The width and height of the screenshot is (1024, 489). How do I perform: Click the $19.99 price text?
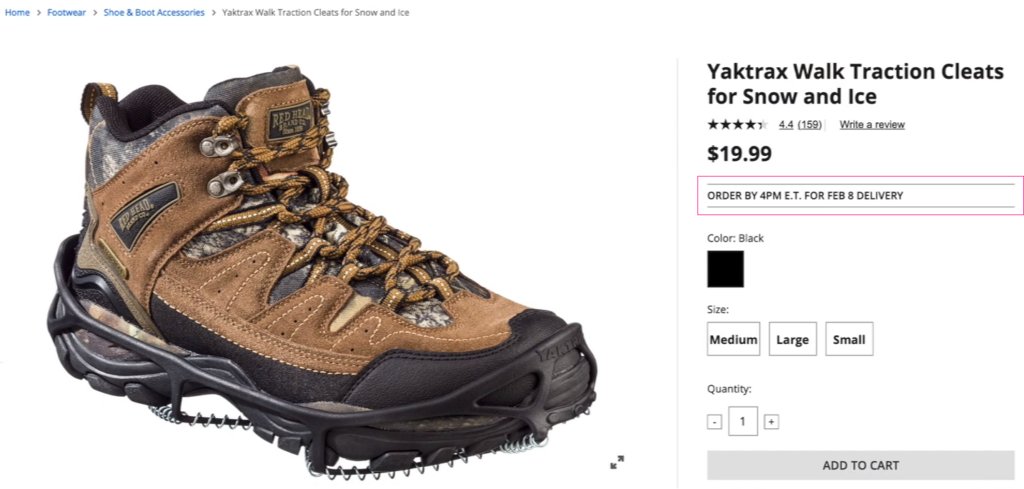click(x=739, y=154)
